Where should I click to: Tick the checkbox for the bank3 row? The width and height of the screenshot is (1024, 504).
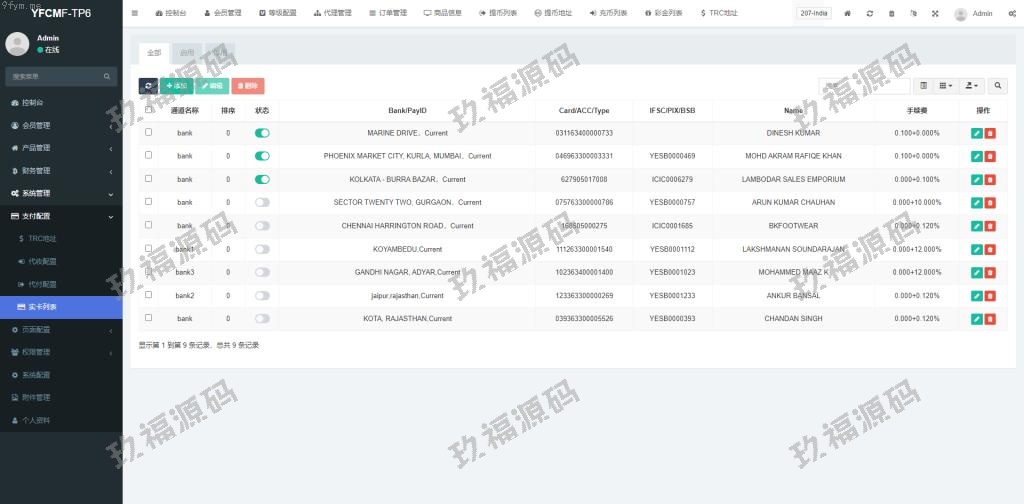point(149,272)
